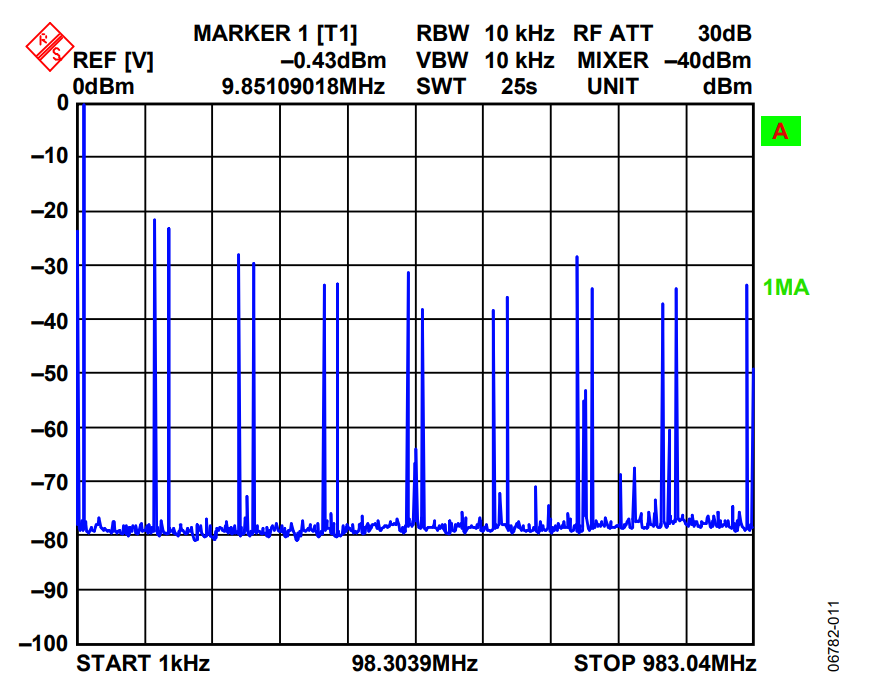Viewport: 871px width, 687px height.
Task: Click the REF [V] 0dBm reference label
Action: coord(112,74)
